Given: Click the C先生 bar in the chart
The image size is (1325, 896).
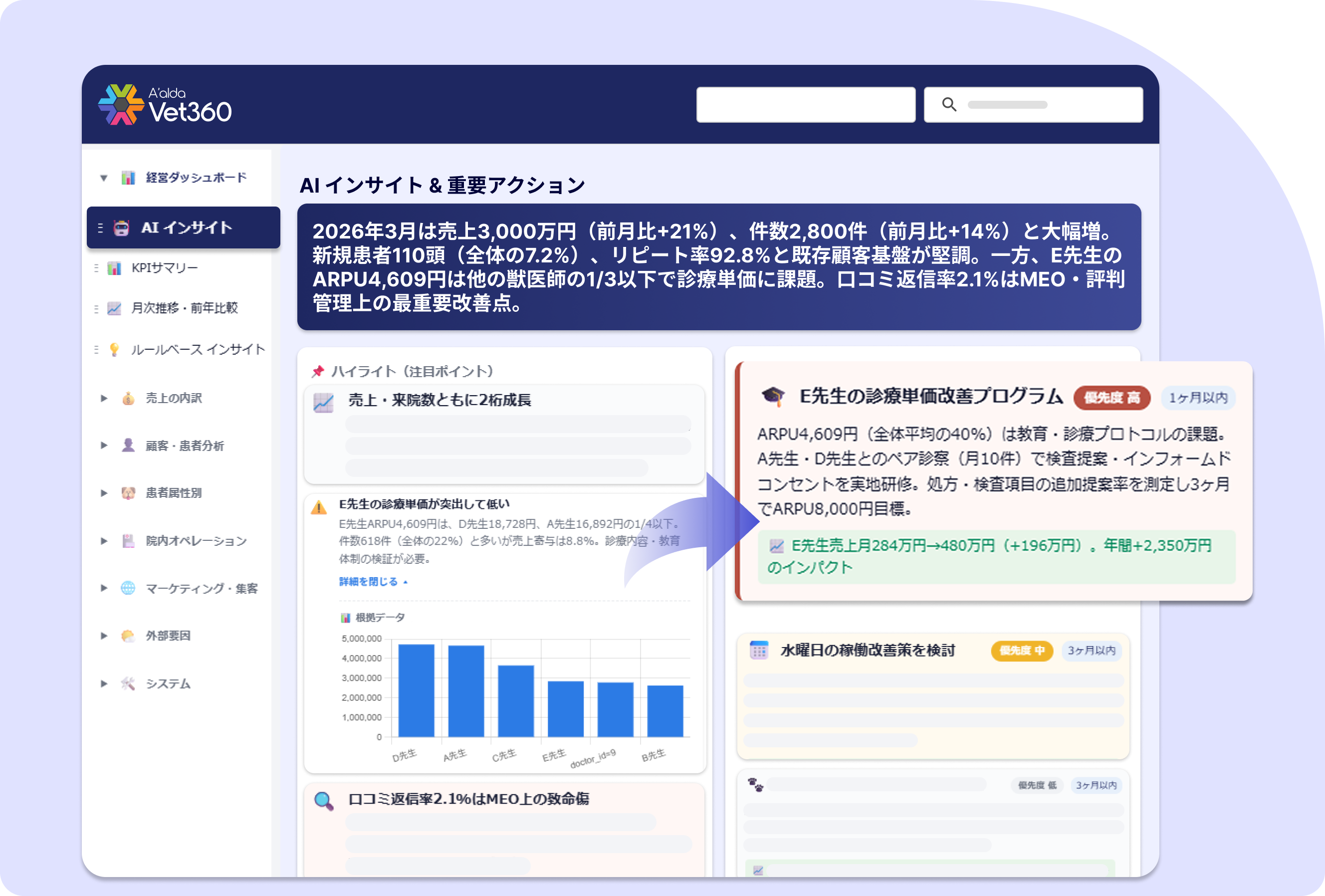Looking at the screenshot, I should (516, 701).
